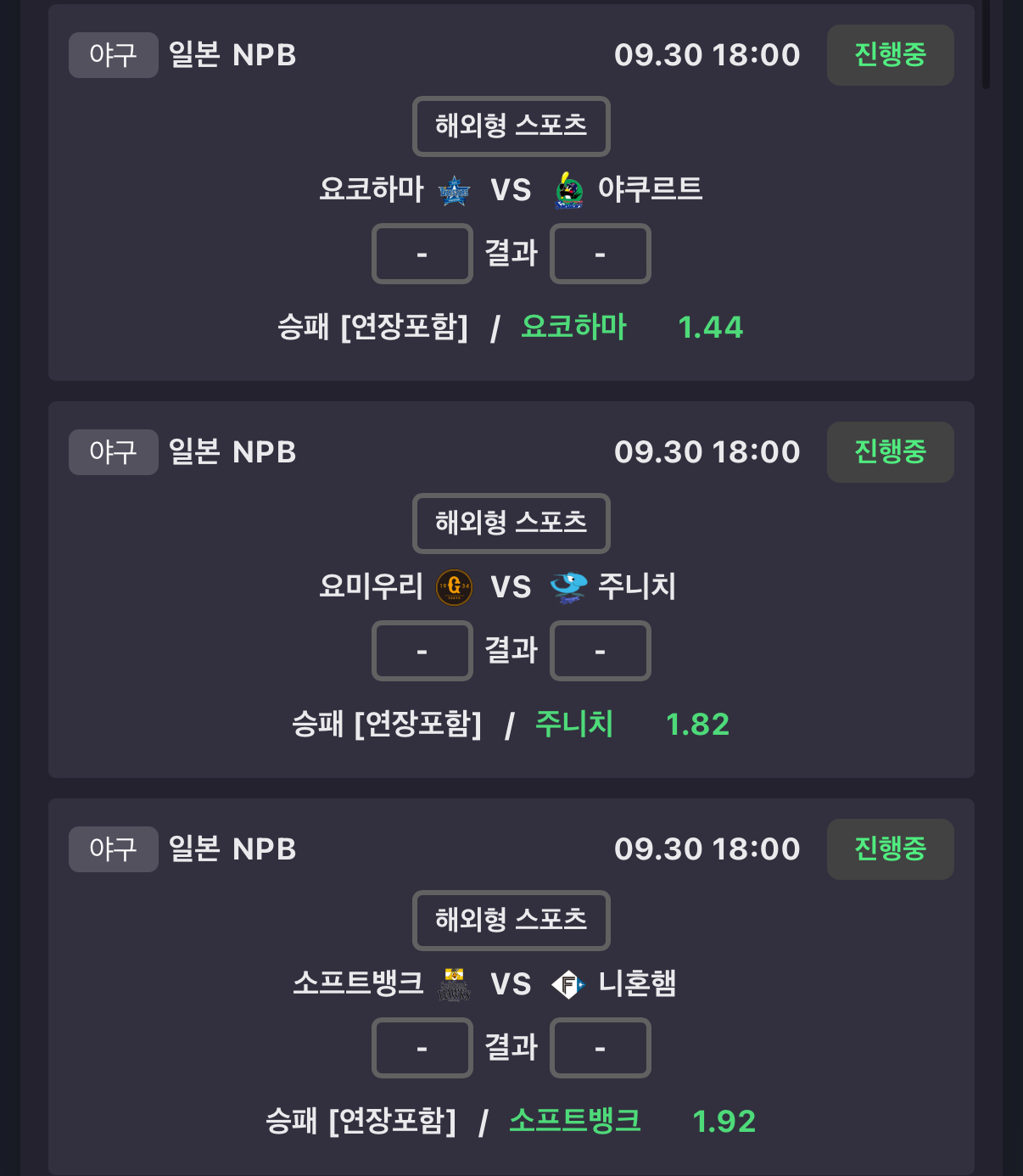Image resolution: width=1023 pixels, height=1176 pixels.
Task: Click 주니치 result score box
Action: [600, 651]
